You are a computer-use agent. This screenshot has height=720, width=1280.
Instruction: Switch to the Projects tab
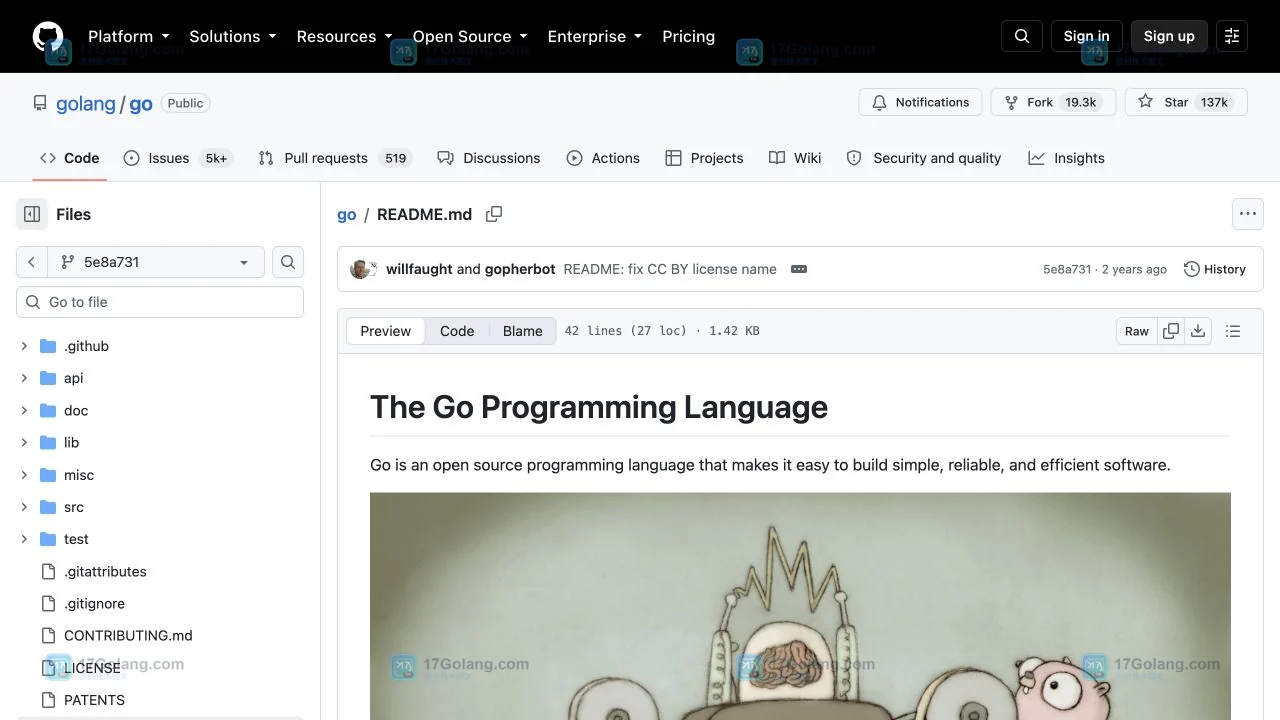tap(704, 158)
